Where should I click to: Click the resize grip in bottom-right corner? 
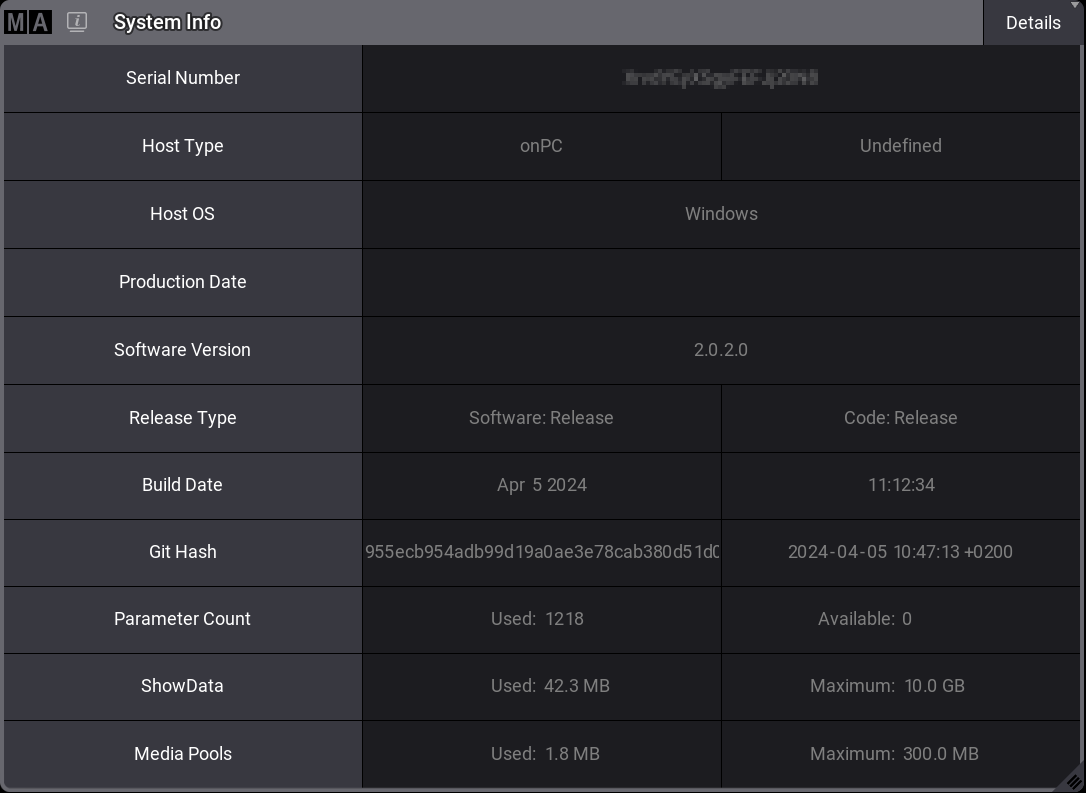click(1074, 781)
